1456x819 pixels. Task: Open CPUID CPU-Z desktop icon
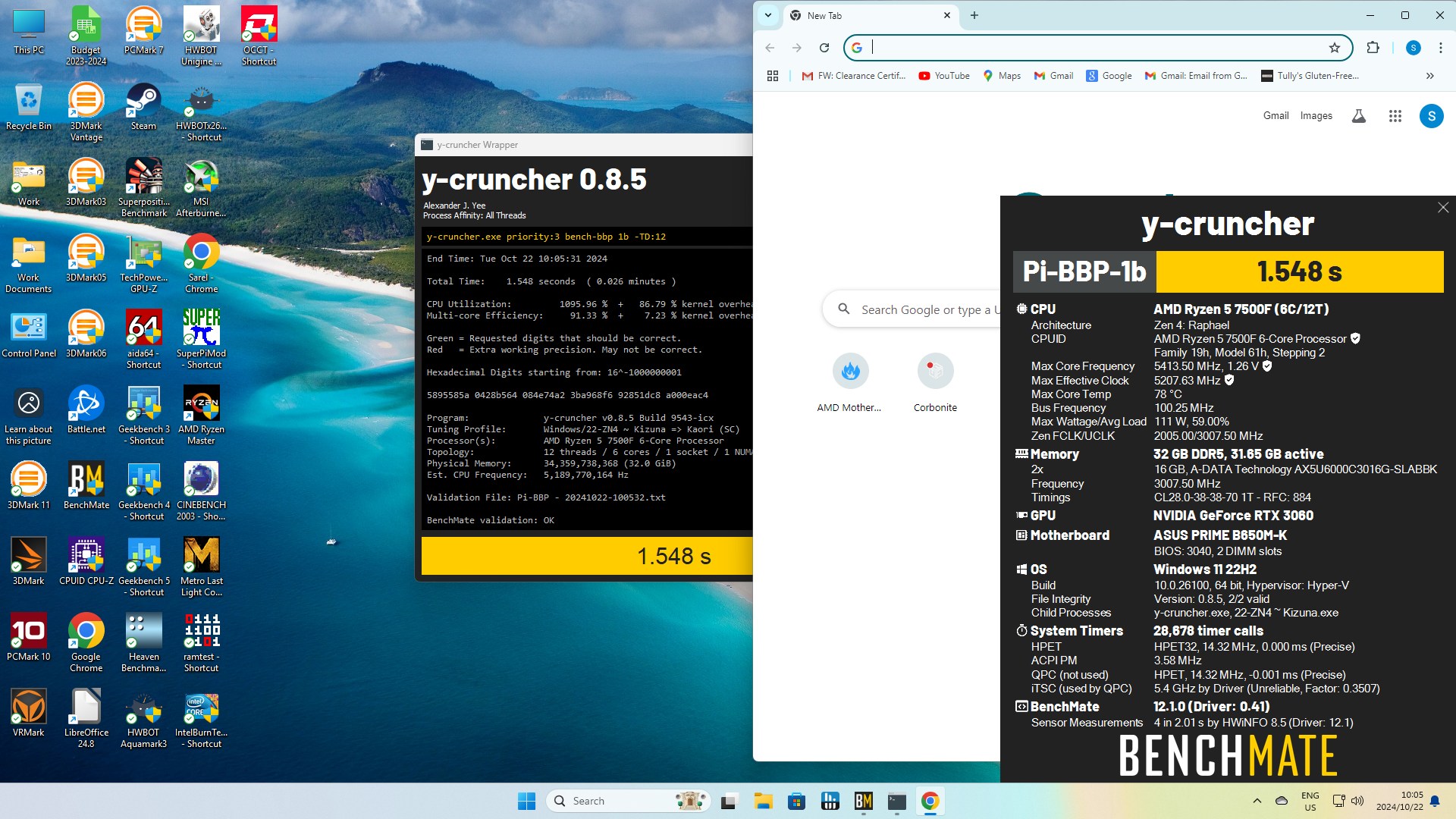86,561
